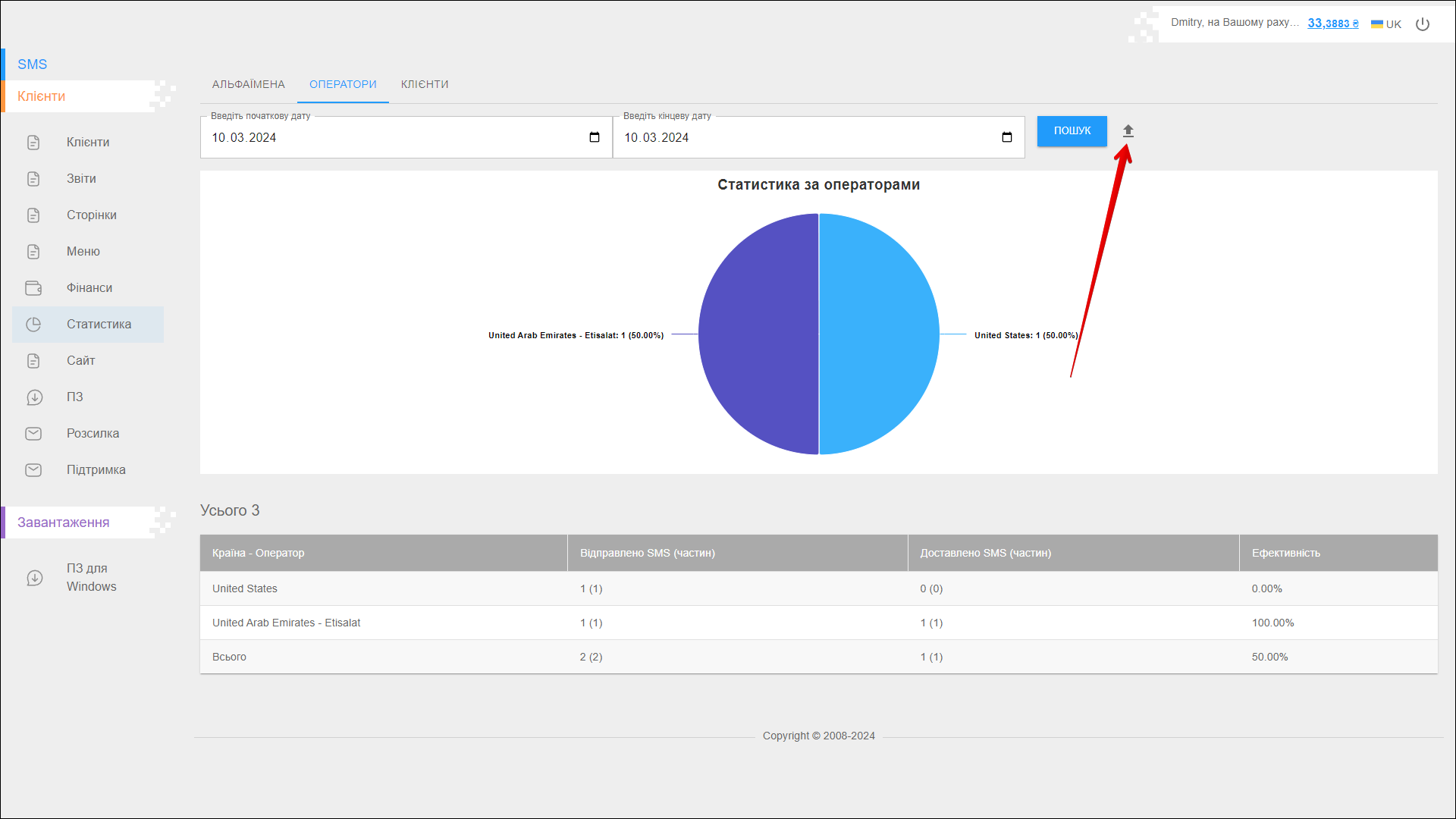Select the SMS sidebar section
Viewport: 1456px width, 819px height.
[33, 64]
